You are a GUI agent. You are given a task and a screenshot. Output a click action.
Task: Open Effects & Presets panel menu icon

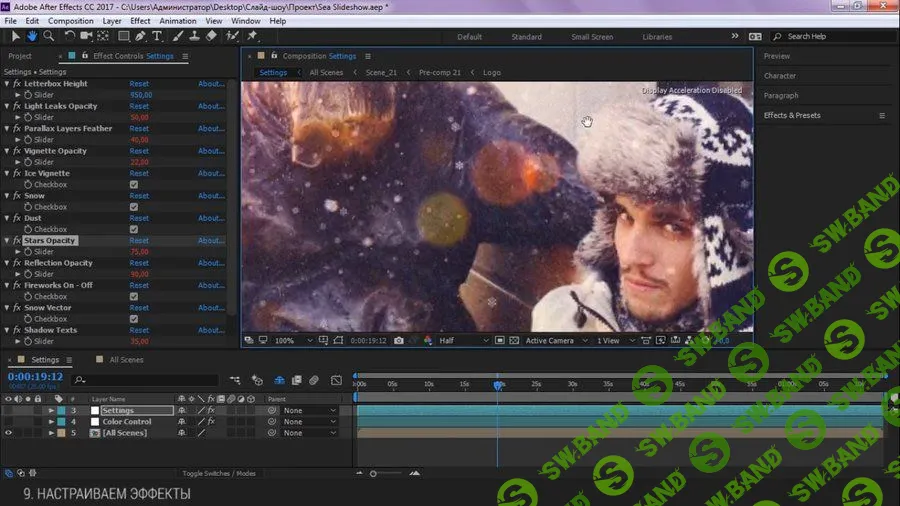point(882,115)
